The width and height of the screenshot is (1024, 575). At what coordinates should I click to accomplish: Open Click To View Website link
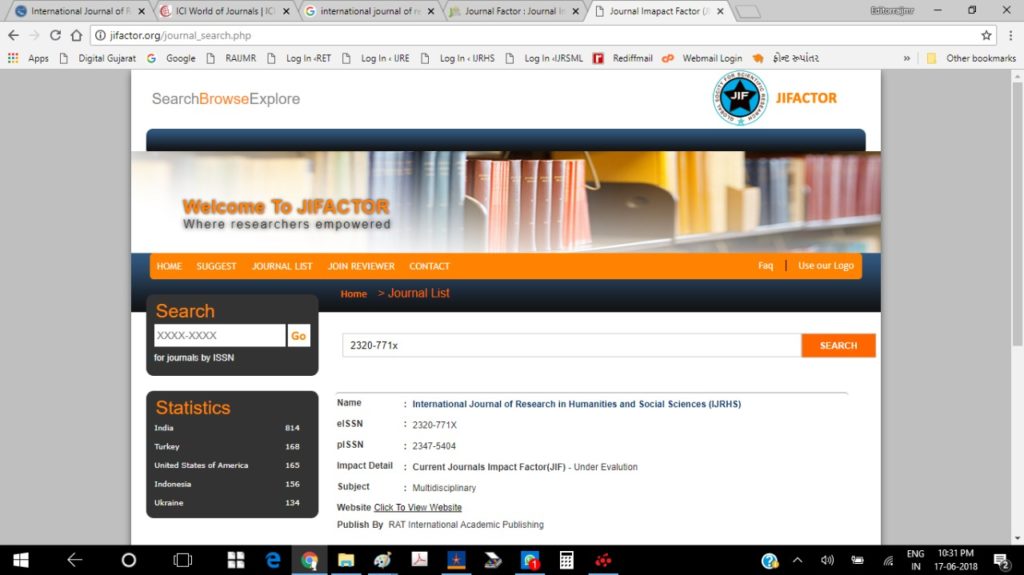point(417,507)
